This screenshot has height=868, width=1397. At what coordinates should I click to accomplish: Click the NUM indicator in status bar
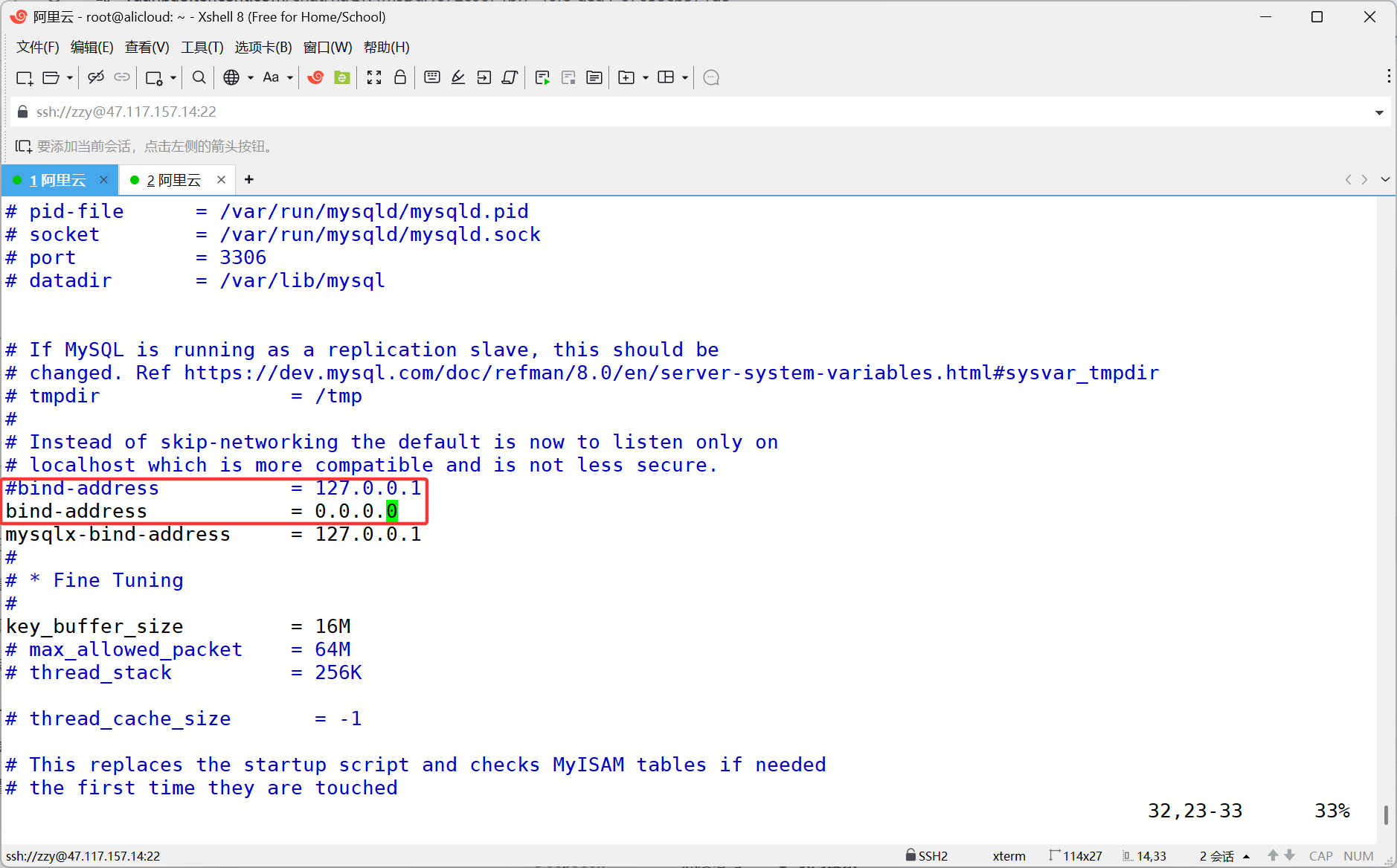click(1358, 856)
